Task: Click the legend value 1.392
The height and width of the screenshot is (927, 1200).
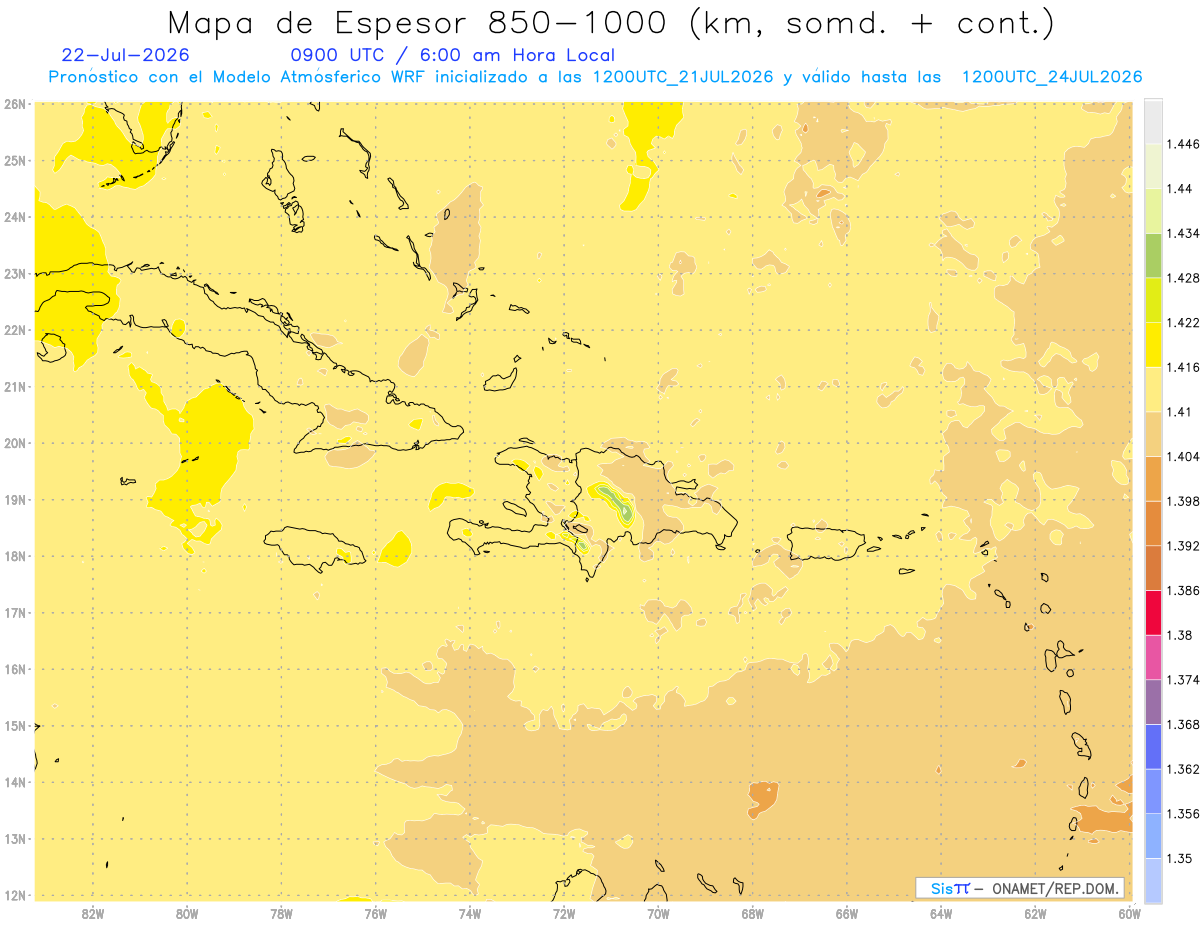Action: coord(1182,546)
